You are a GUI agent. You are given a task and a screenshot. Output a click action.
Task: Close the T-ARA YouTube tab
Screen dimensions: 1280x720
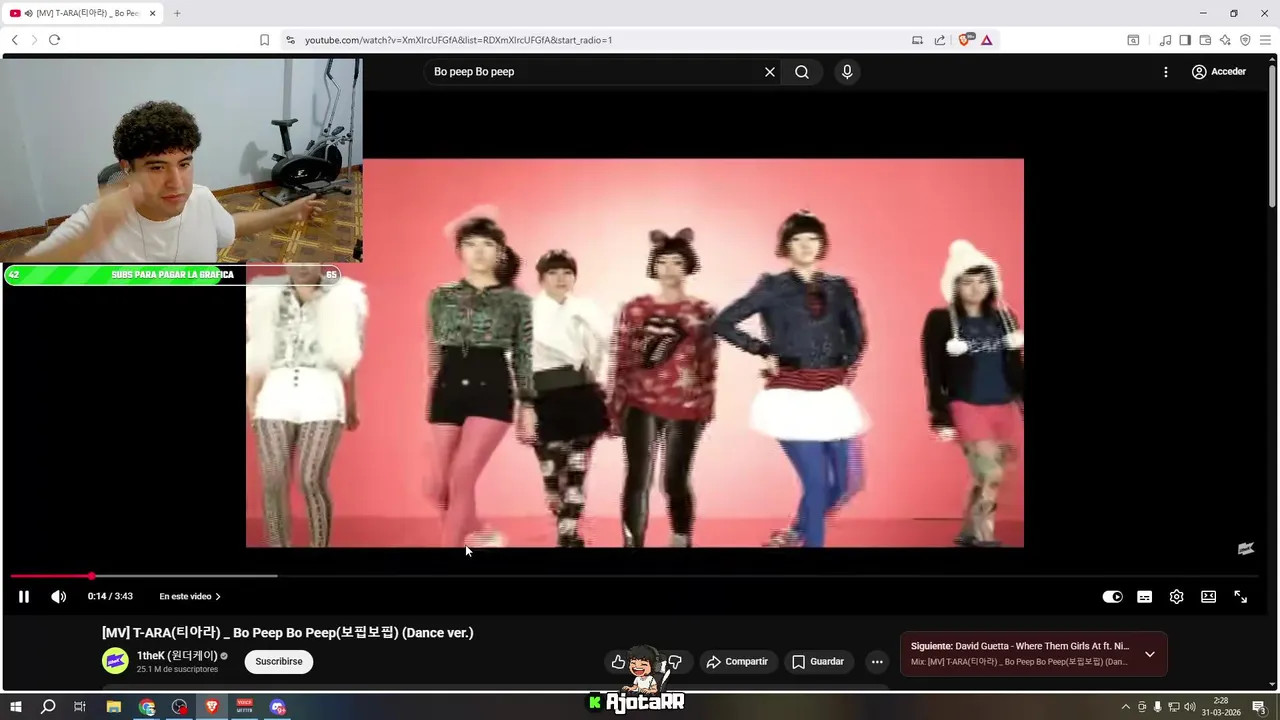click(x=153, y=13)
